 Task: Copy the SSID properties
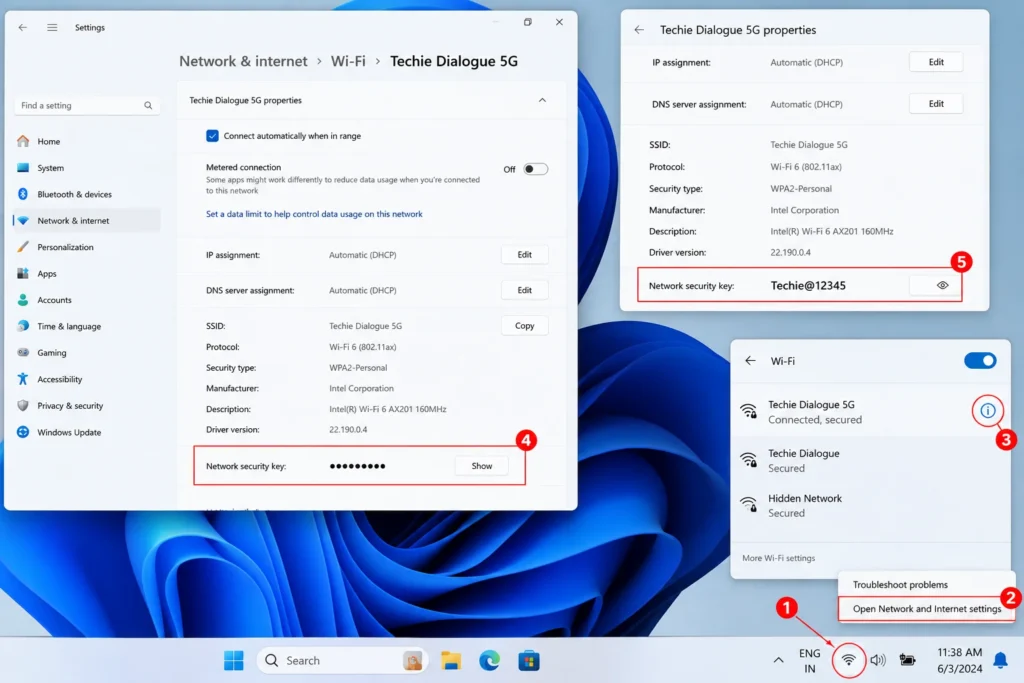point(524,325)
